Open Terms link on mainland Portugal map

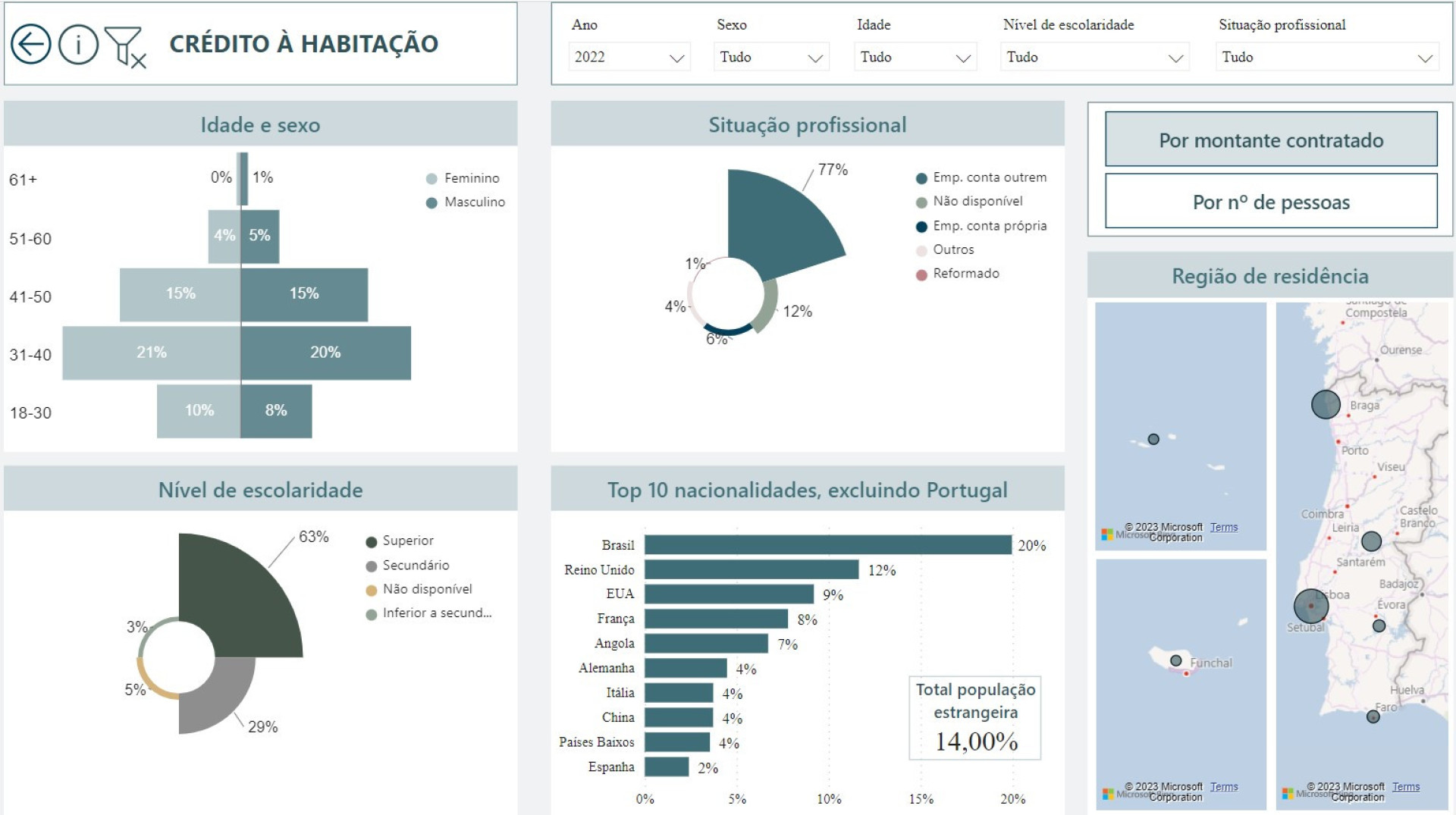point(1405,787)
